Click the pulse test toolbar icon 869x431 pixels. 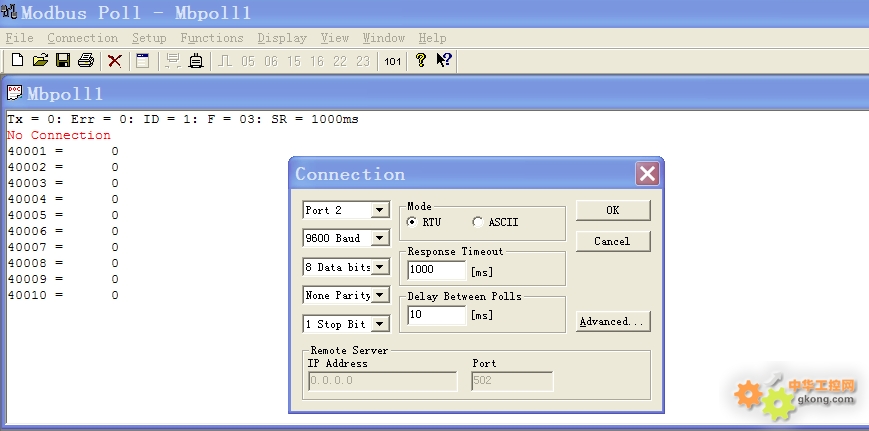(224, 60)
